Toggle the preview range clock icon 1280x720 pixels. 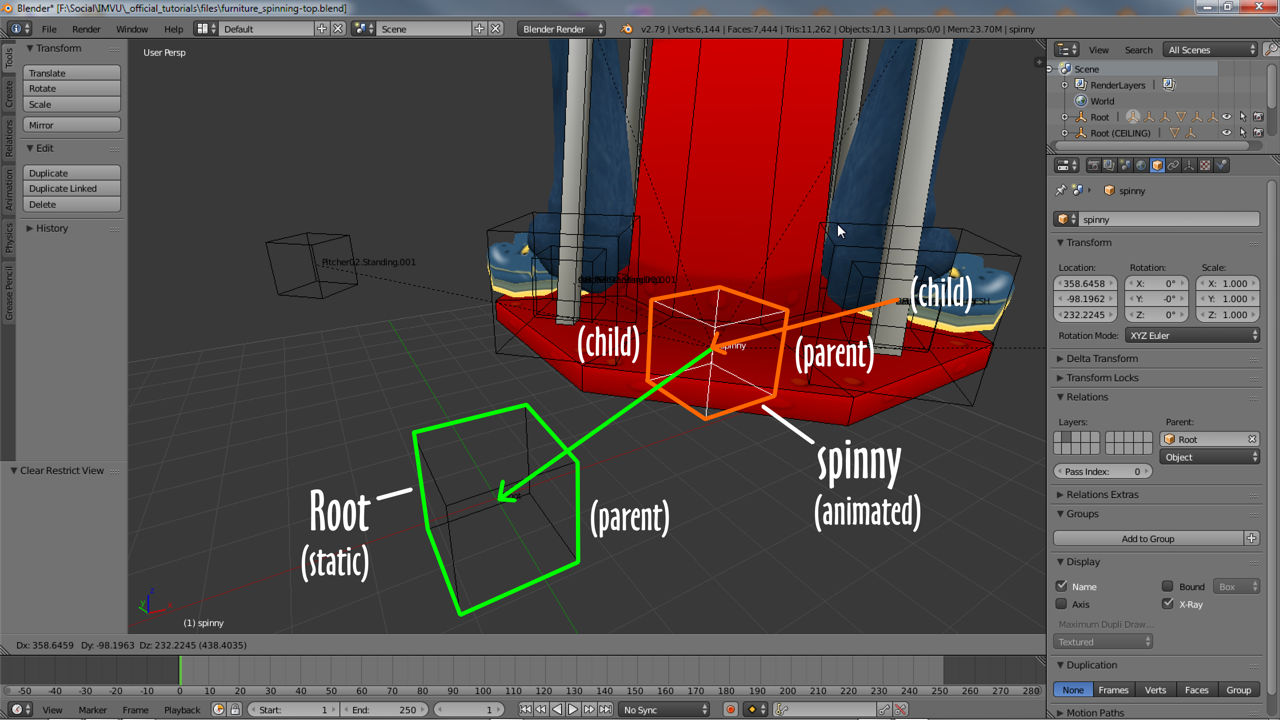pyautogui.click(x=219, y=709)
